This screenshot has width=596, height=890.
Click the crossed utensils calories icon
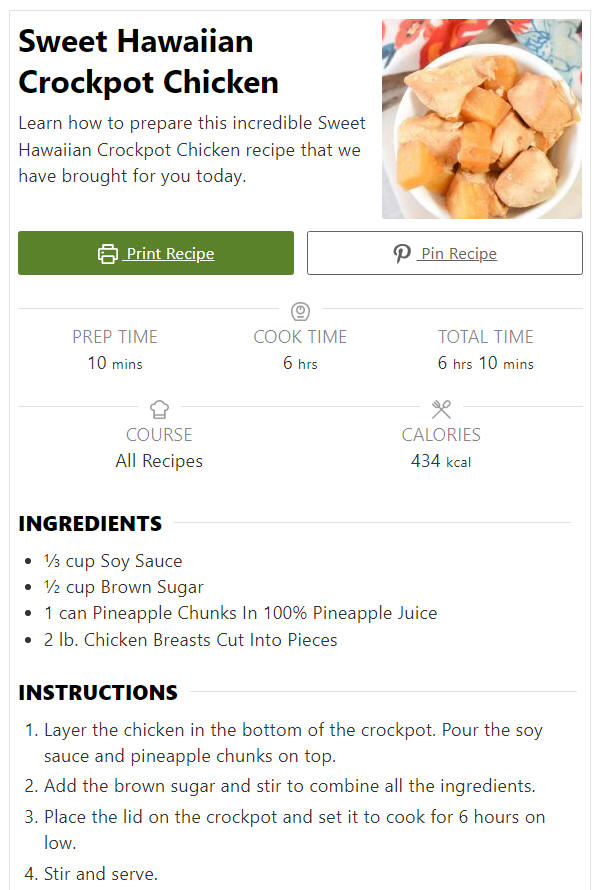441,409
